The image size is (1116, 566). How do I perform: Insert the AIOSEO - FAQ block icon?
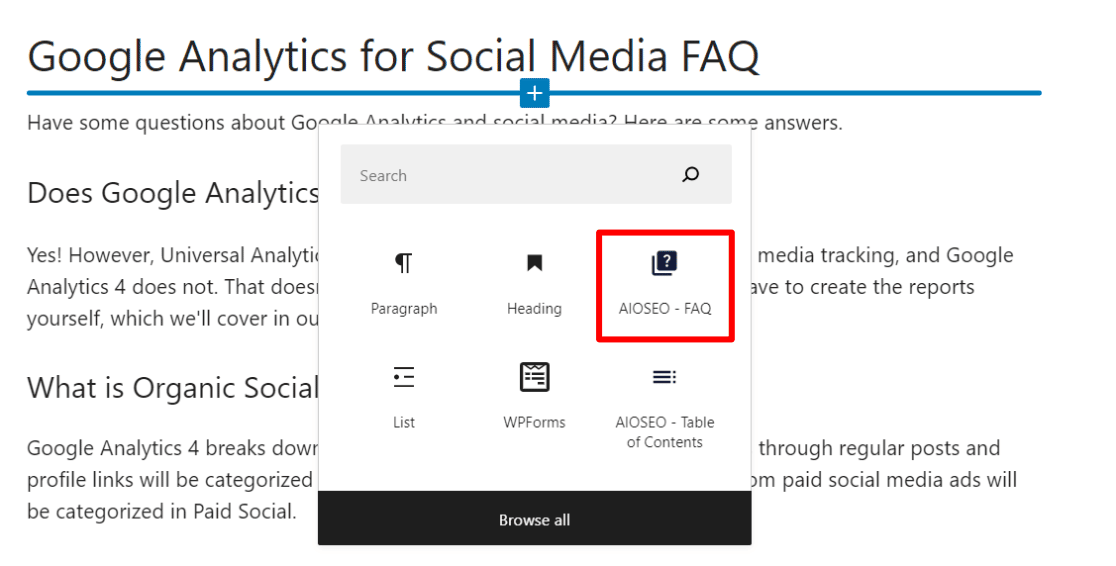pyautogui.click(x=664, y=263)
